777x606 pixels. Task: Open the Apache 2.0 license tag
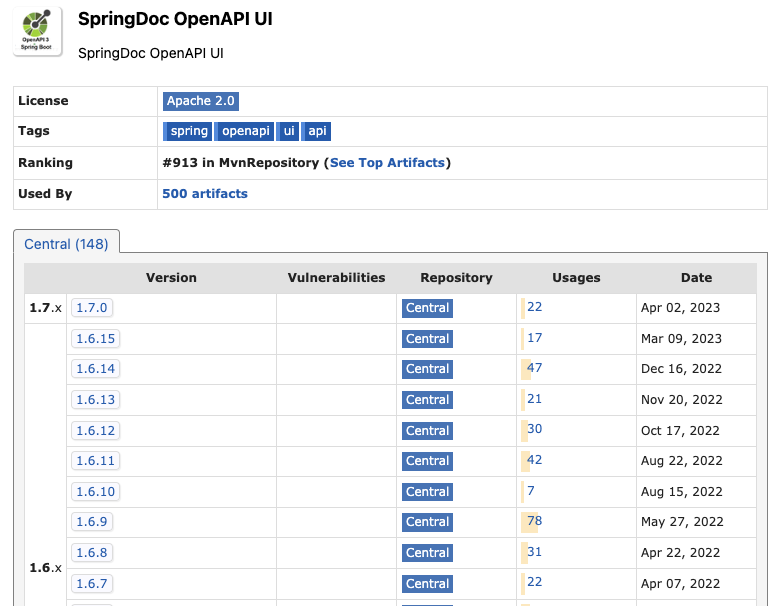pyautogui.click(x=201, y=101)
